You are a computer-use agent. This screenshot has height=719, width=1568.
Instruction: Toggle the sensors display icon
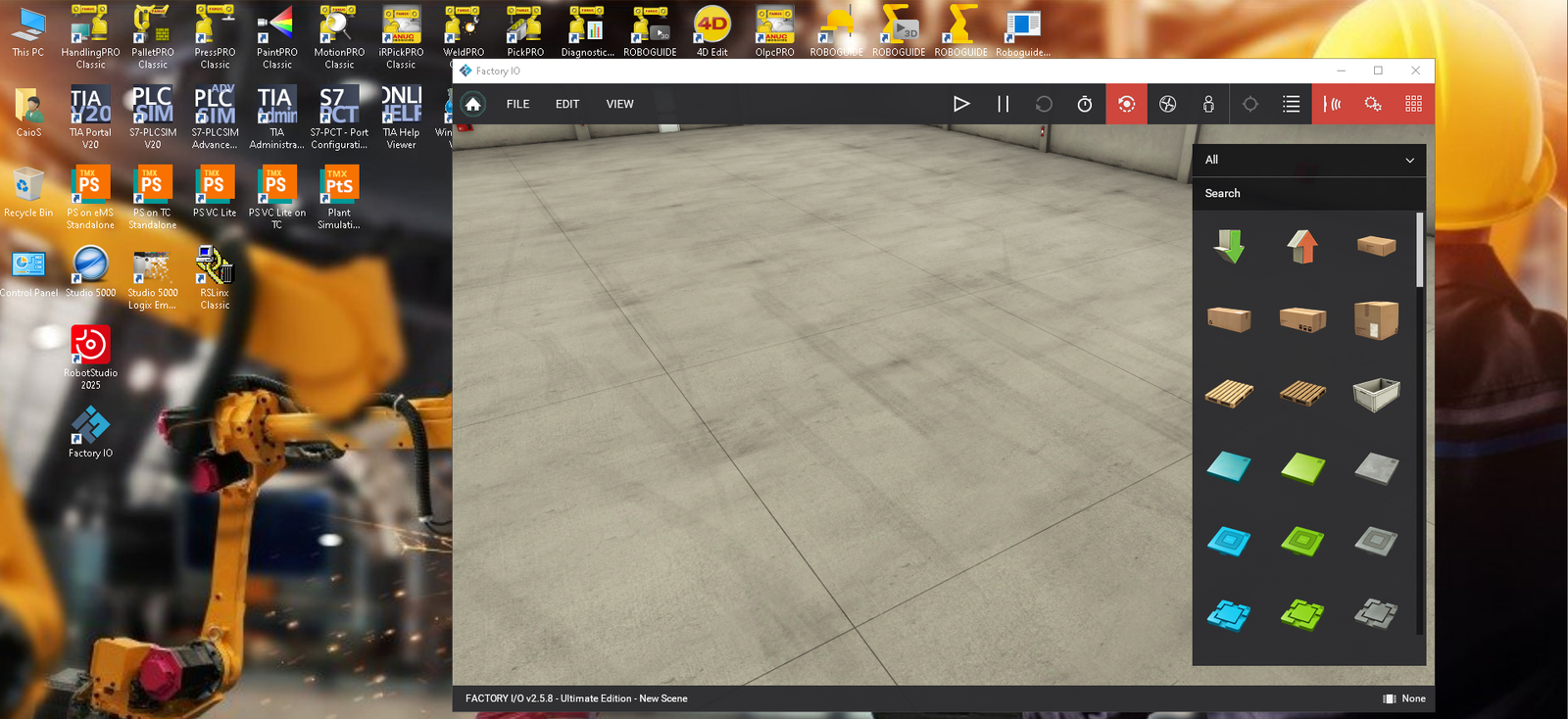(x=1332, y=104)
